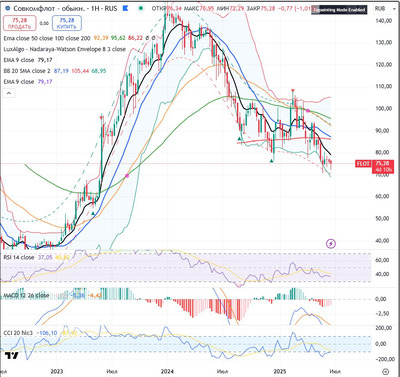Click the red down-arrow signal above 2025 peak

[x=293, y=90]
